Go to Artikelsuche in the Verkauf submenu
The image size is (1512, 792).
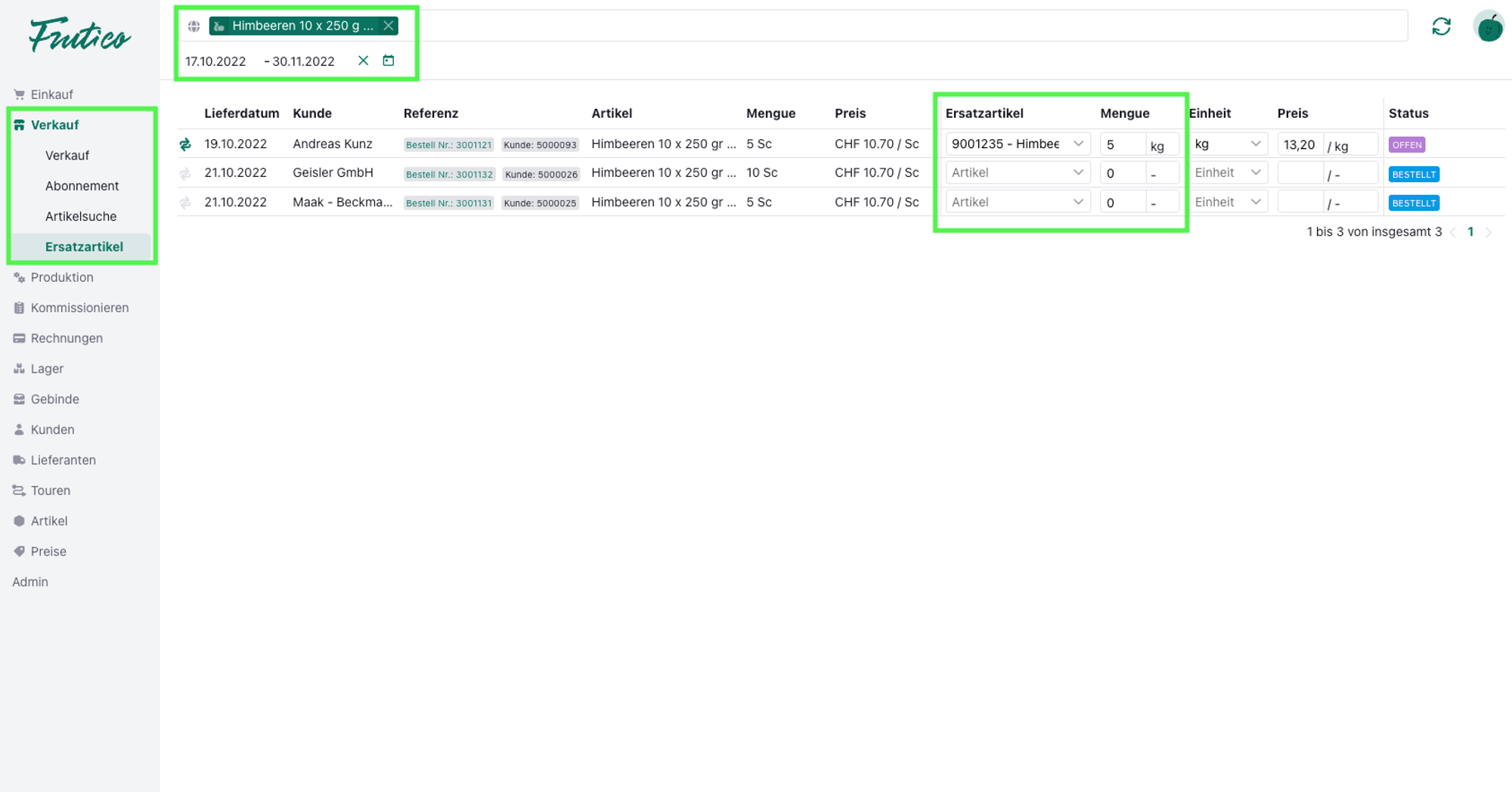(x=81, y=216)
